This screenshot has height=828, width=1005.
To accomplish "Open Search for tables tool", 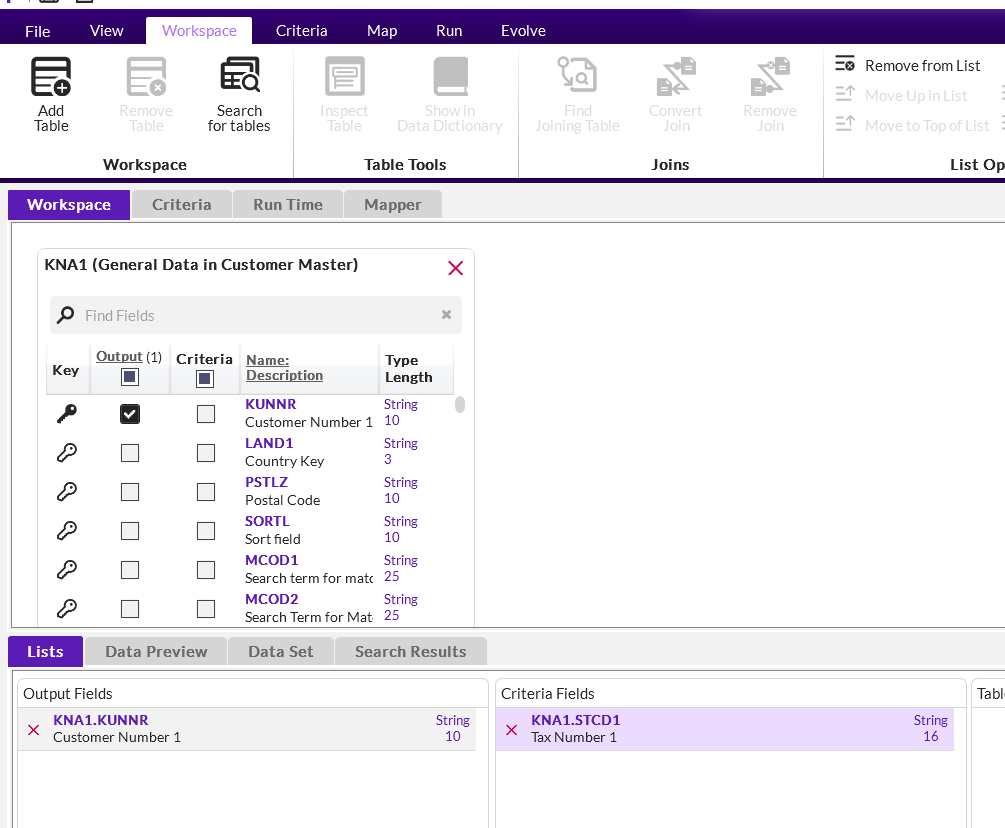I will (239, 78).
